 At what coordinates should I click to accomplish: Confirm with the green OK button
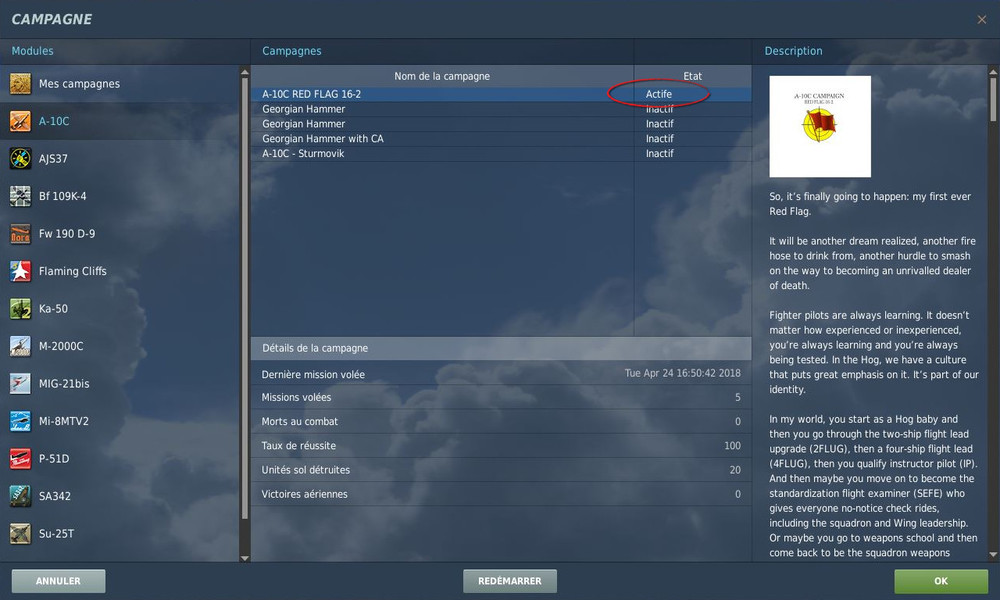941,581
